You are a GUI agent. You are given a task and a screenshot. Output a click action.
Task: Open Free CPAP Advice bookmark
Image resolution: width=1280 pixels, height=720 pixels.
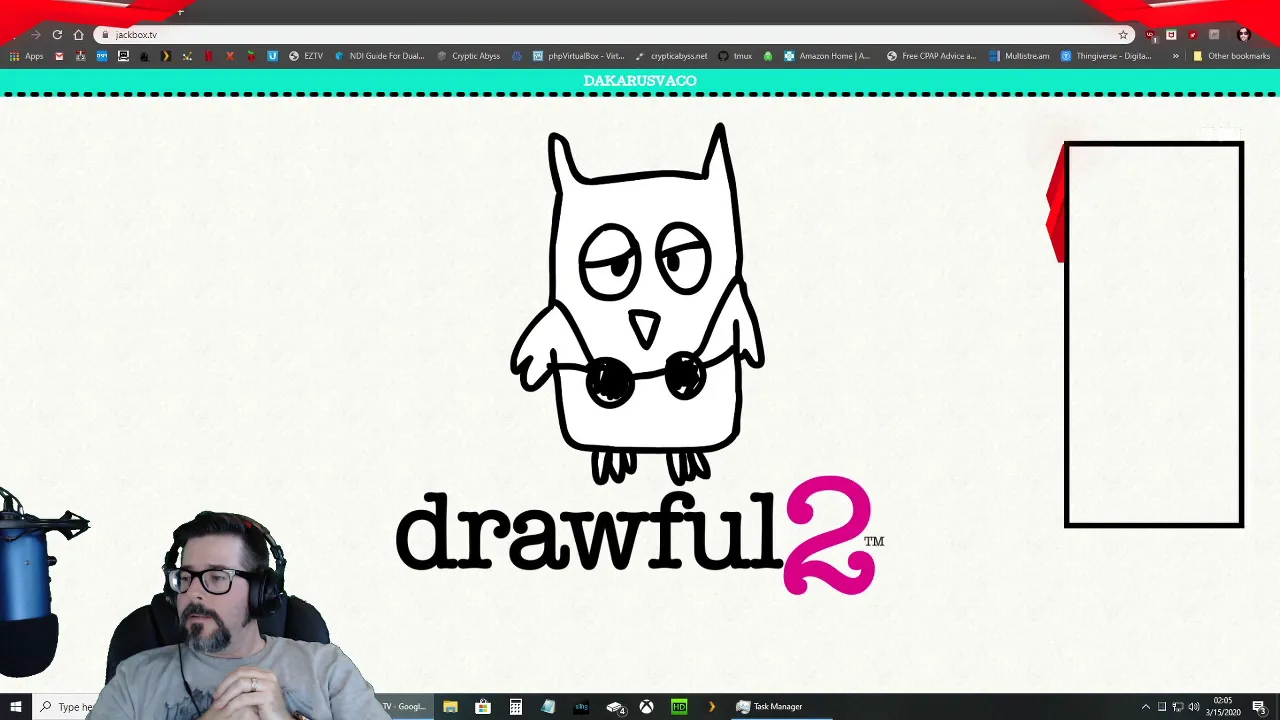tap(931, 56)
